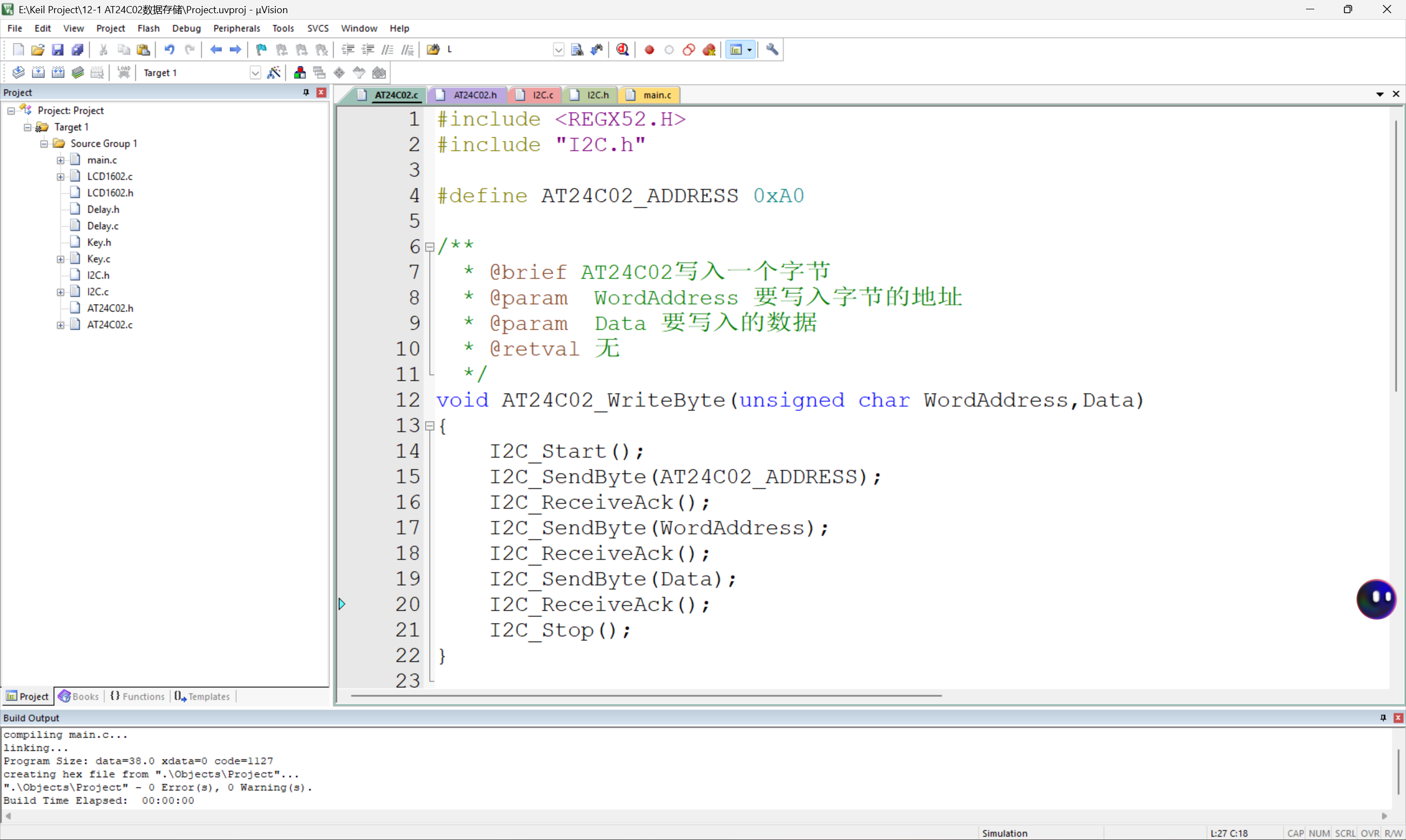
Task: Open Configuration wrench icon
Action: [x=772, y=50]
